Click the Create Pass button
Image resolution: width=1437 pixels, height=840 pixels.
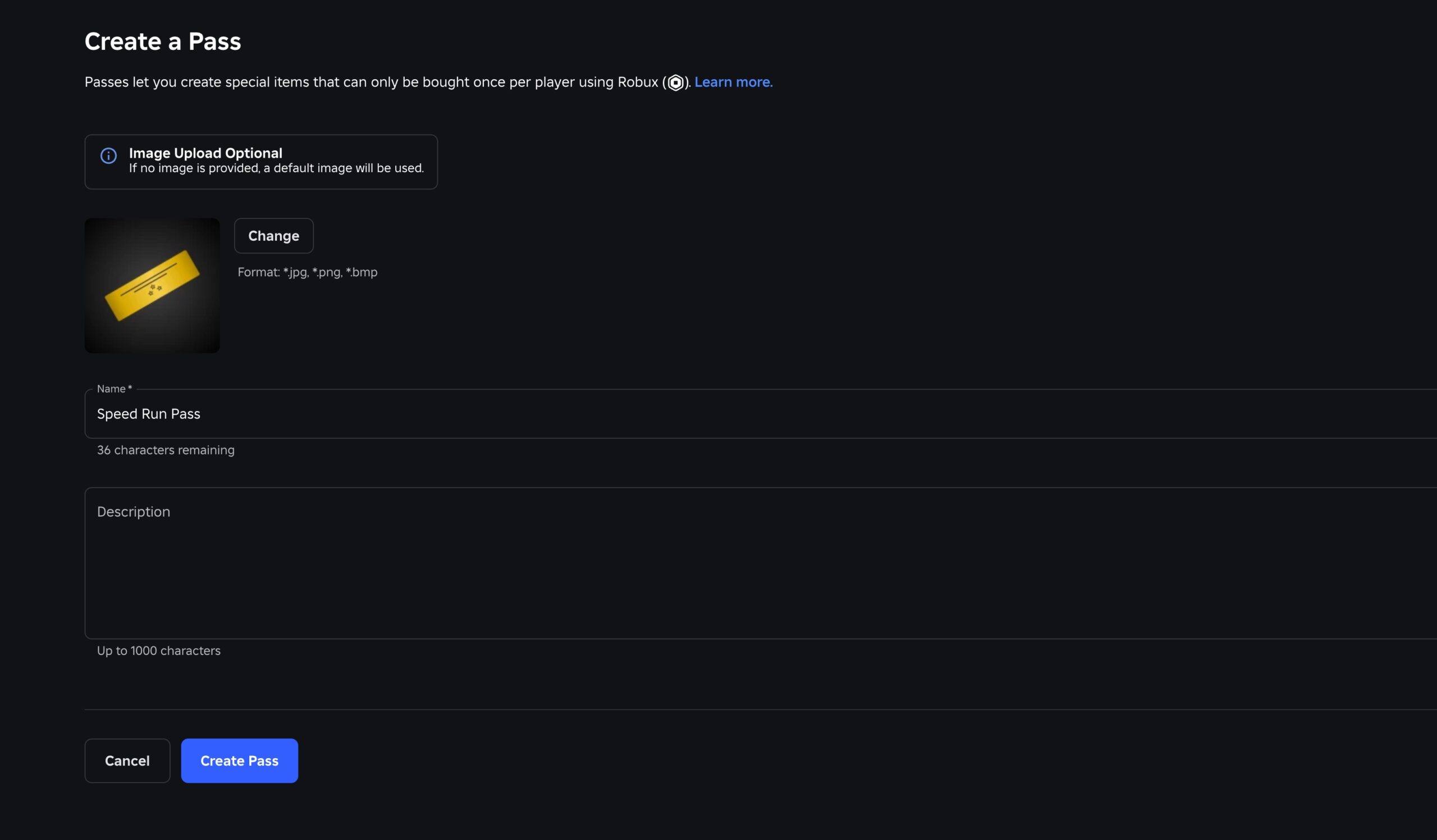point(239,760)
